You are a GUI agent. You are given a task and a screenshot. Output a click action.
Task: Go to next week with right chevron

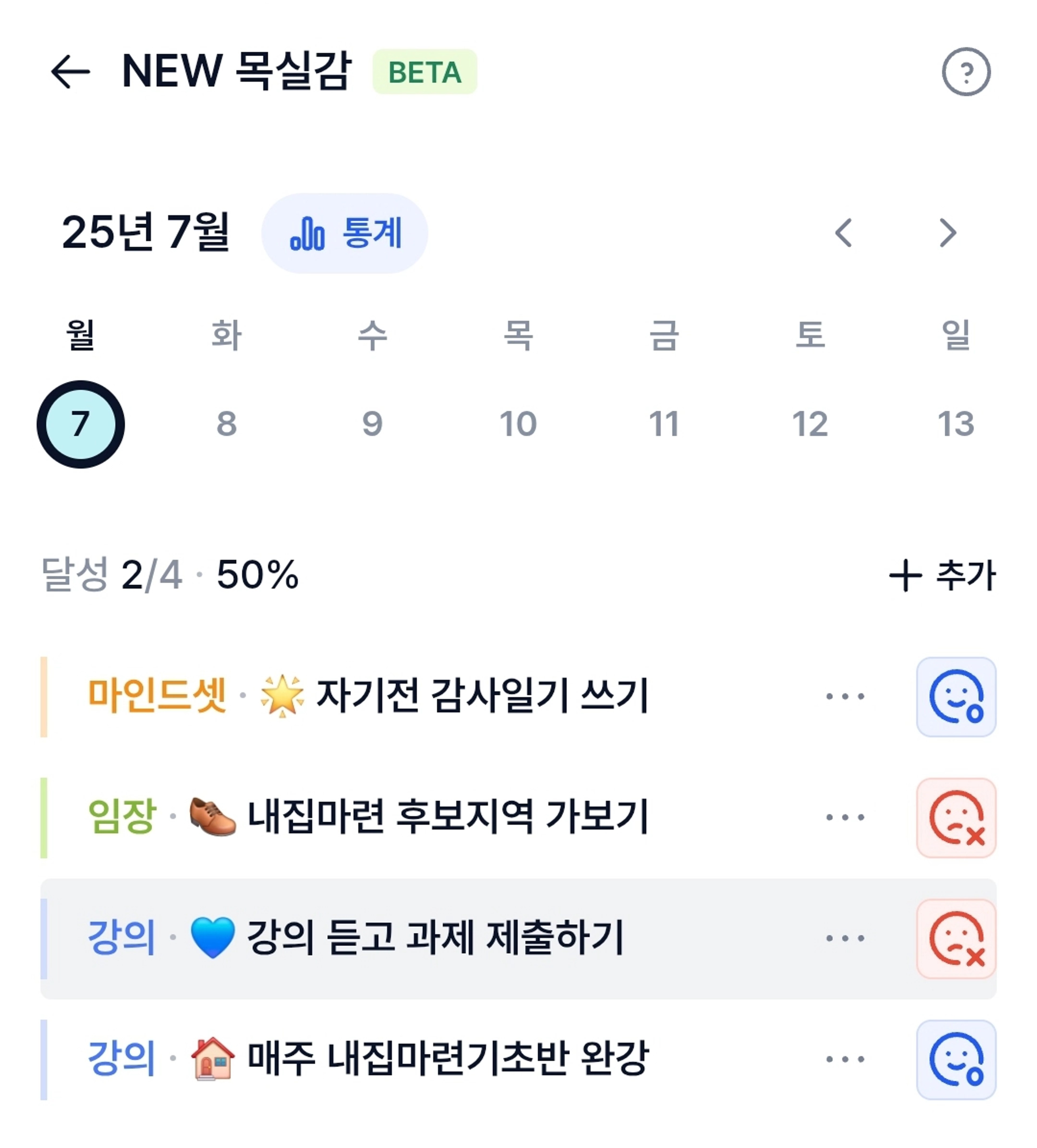(948, 233)
